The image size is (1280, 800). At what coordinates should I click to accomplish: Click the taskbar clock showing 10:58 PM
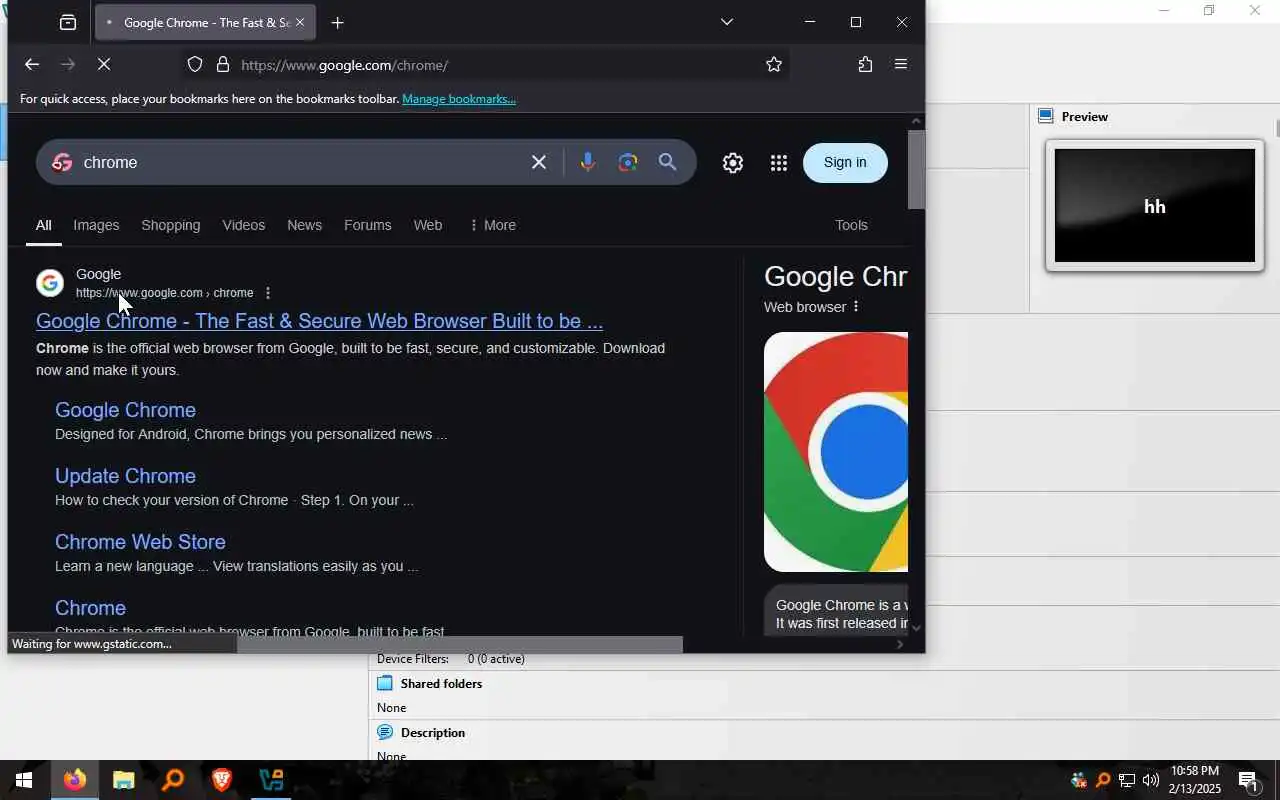(x=1195, y=780)
